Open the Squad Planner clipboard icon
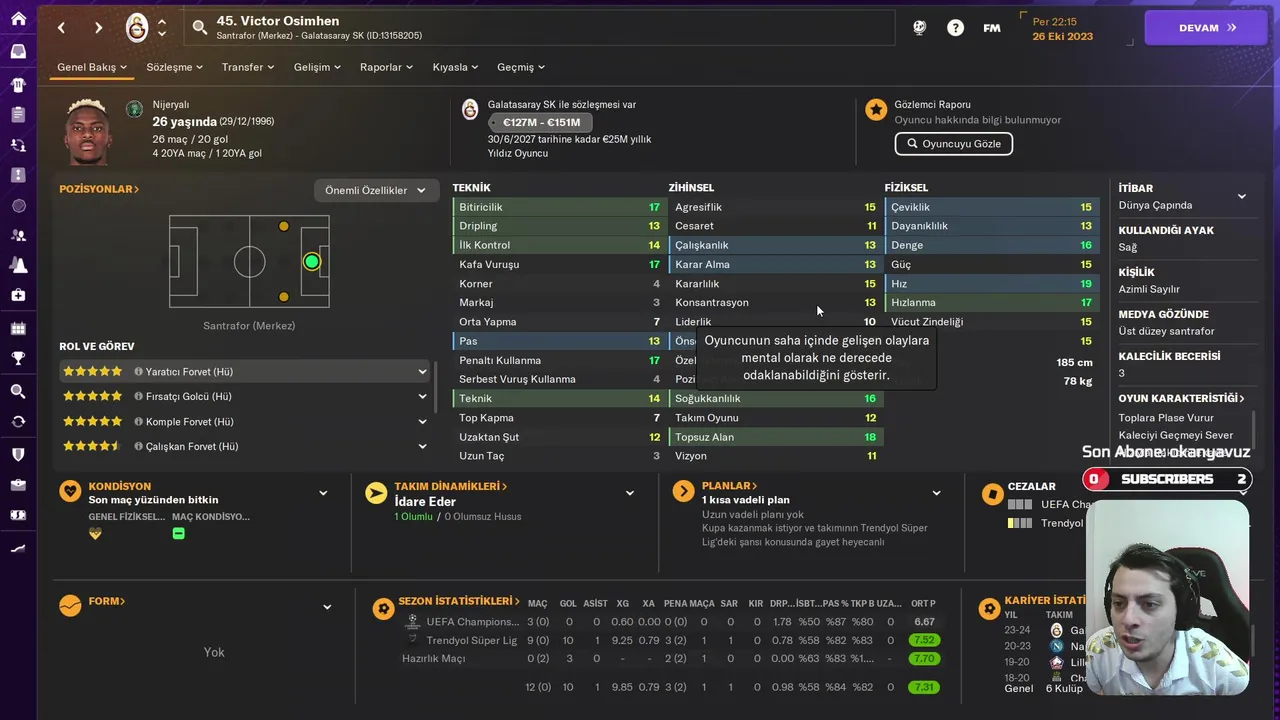Image resolution: width=1280 pixels, height=720 pixels. [x=18, y=115]
